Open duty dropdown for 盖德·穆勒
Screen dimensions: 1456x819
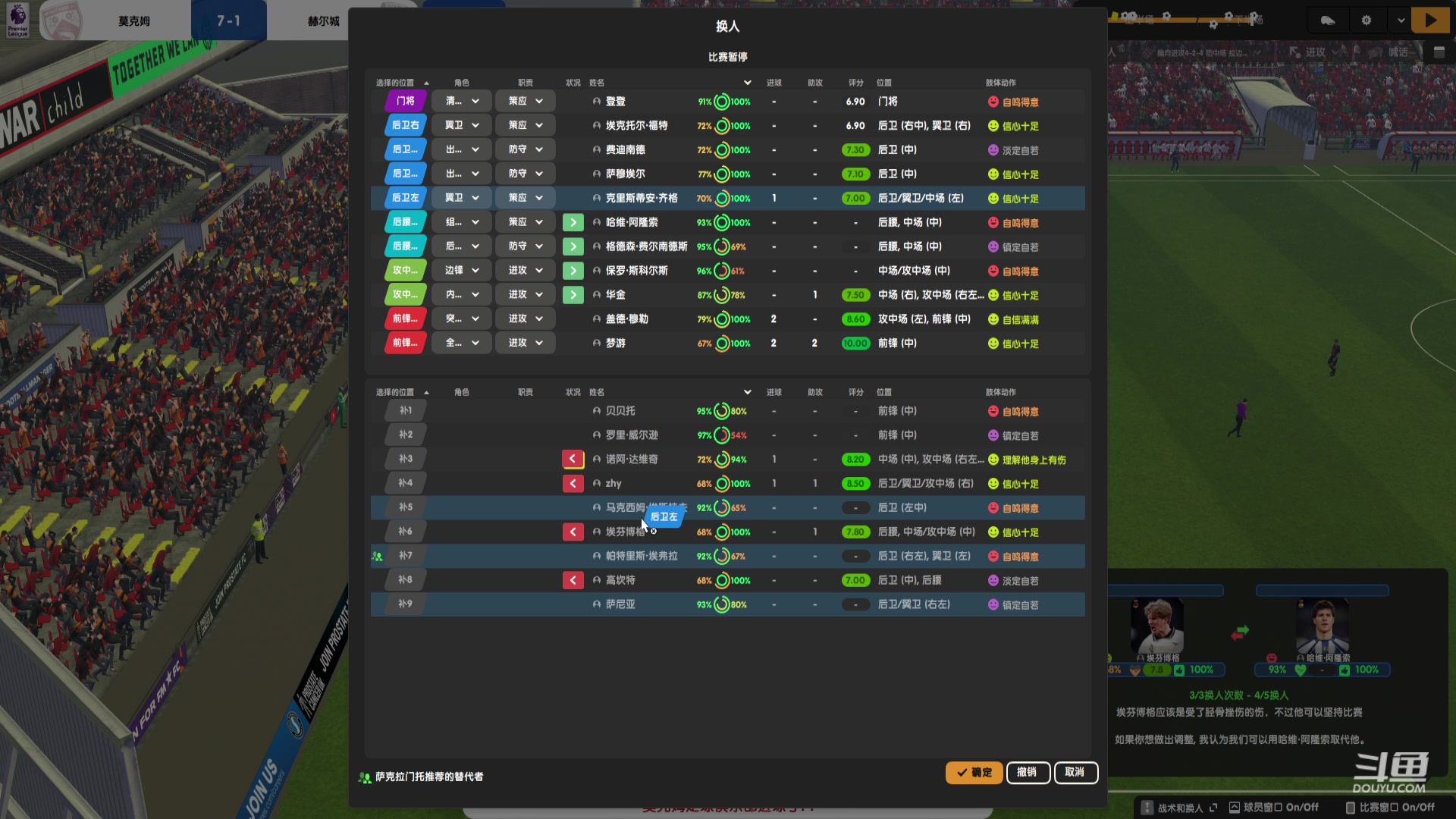525,319
